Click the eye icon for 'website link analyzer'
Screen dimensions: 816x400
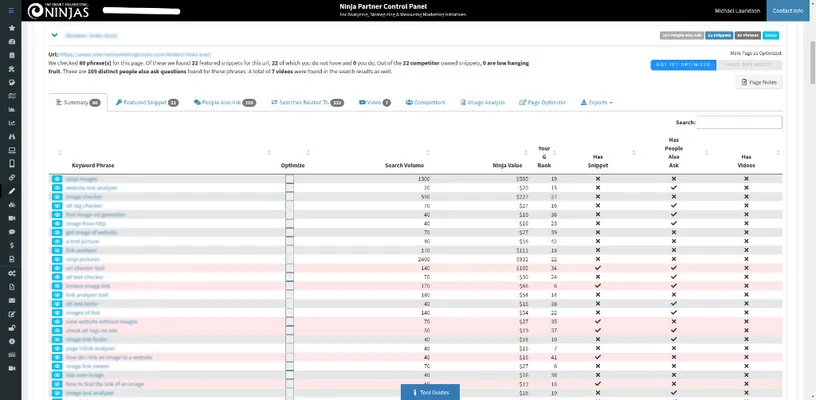57,188
